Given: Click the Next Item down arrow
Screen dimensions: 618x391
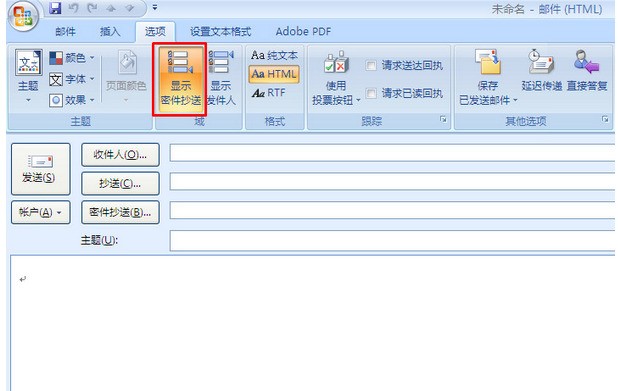Looking at the screenshot, I should pos(129,7).
